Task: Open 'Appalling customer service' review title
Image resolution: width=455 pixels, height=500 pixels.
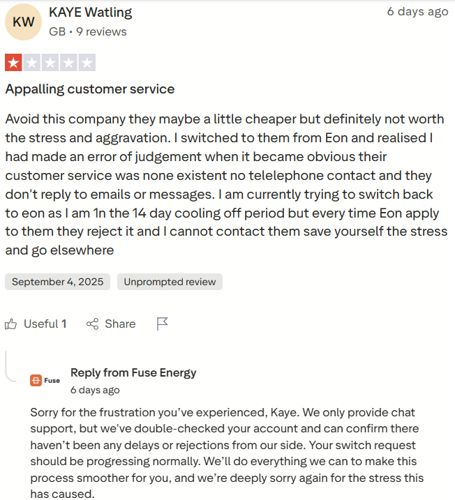Action: tap(90, 89)
